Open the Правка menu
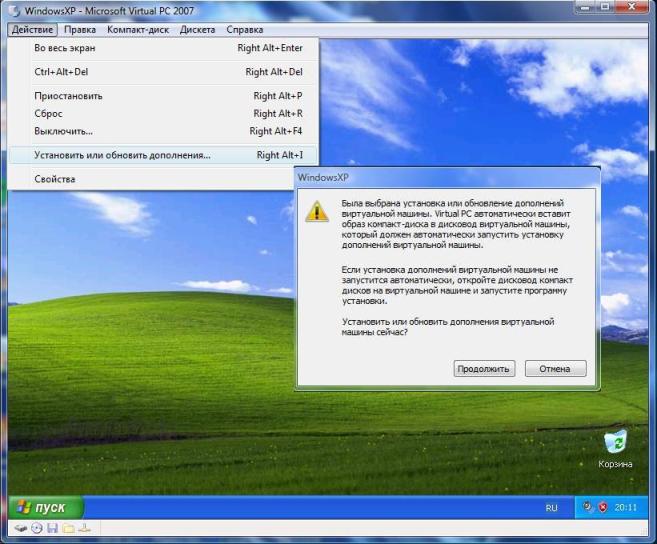 tap(80, 30)
